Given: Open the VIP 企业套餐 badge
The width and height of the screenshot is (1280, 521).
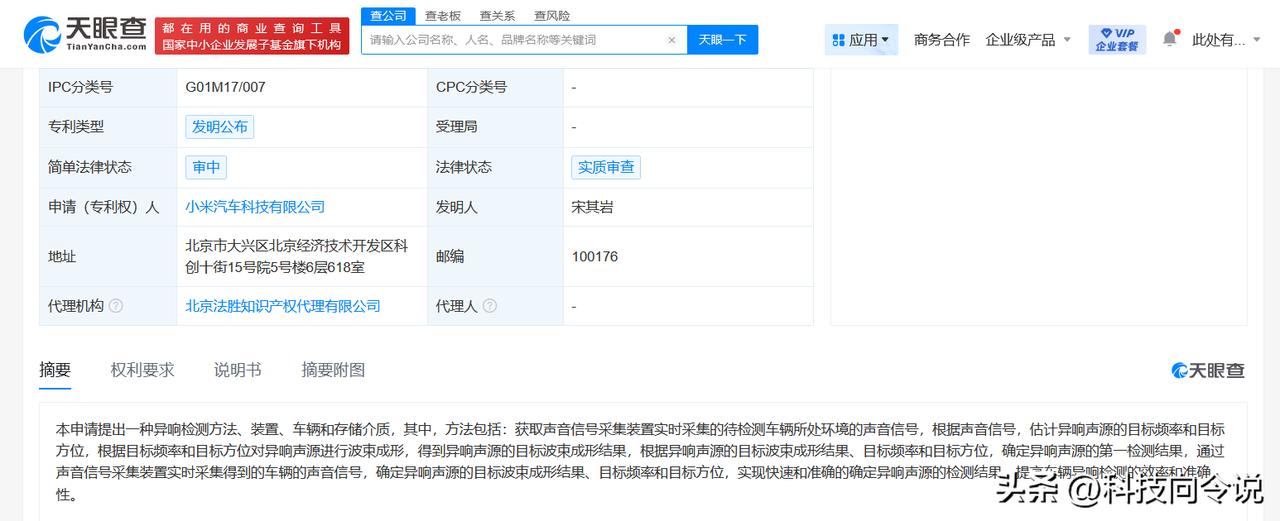Looking at the screenshot, I should pos(1117,40).
